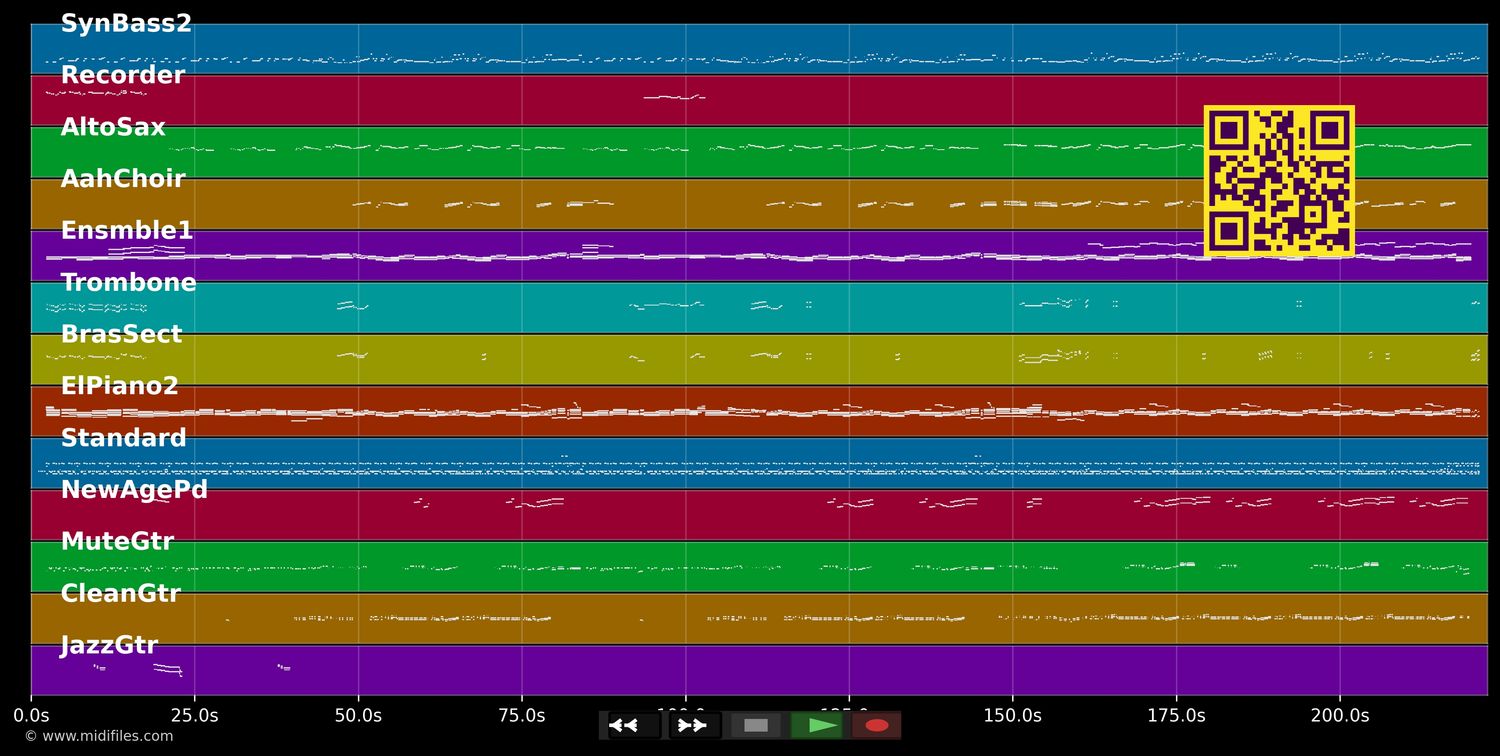
Task: Stop playback with the gray square button
Action: [756, 725]
